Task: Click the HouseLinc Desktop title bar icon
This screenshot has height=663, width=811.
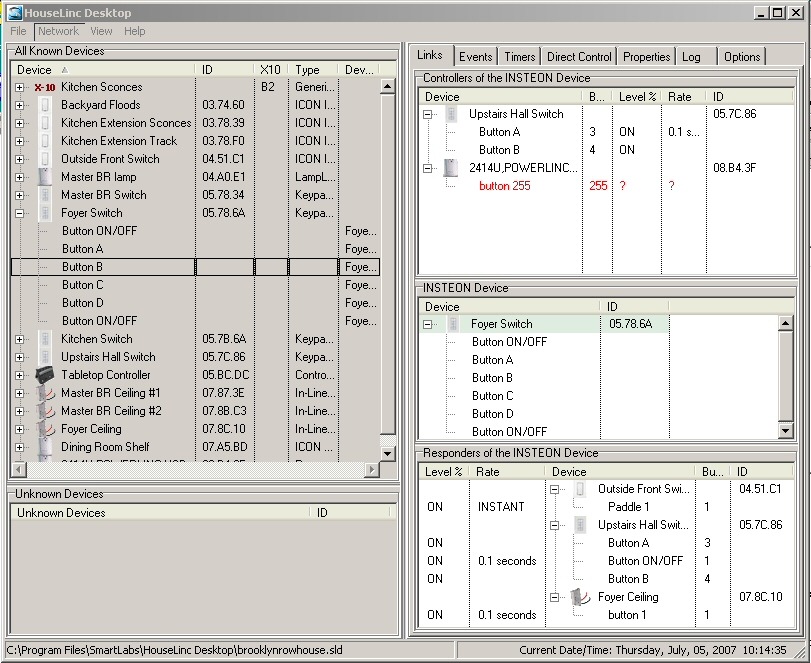Action: coord(15,12)
